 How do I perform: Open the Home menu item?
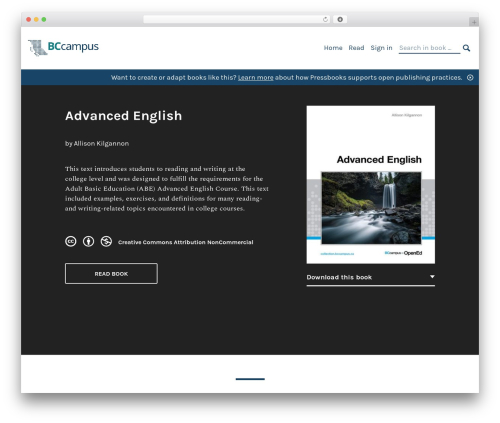333,48
